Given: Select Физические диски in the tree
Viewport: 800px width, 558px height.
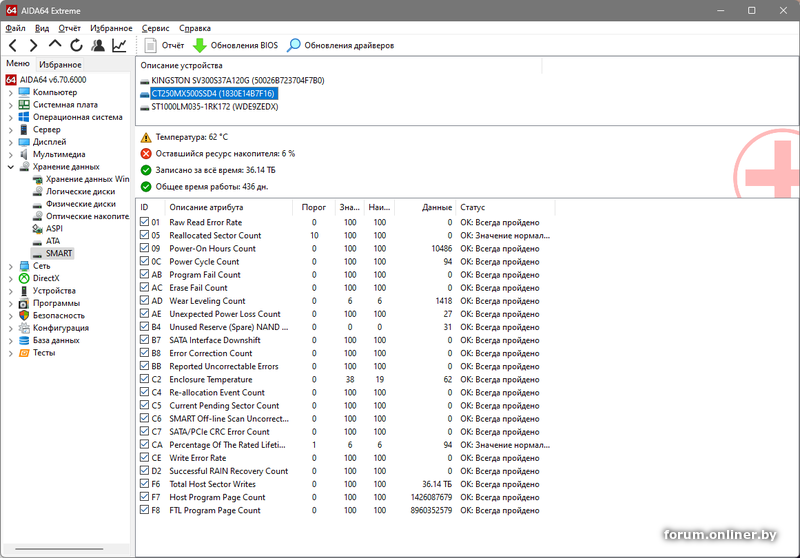Looking at the screenshot, I should pos(80,204).
